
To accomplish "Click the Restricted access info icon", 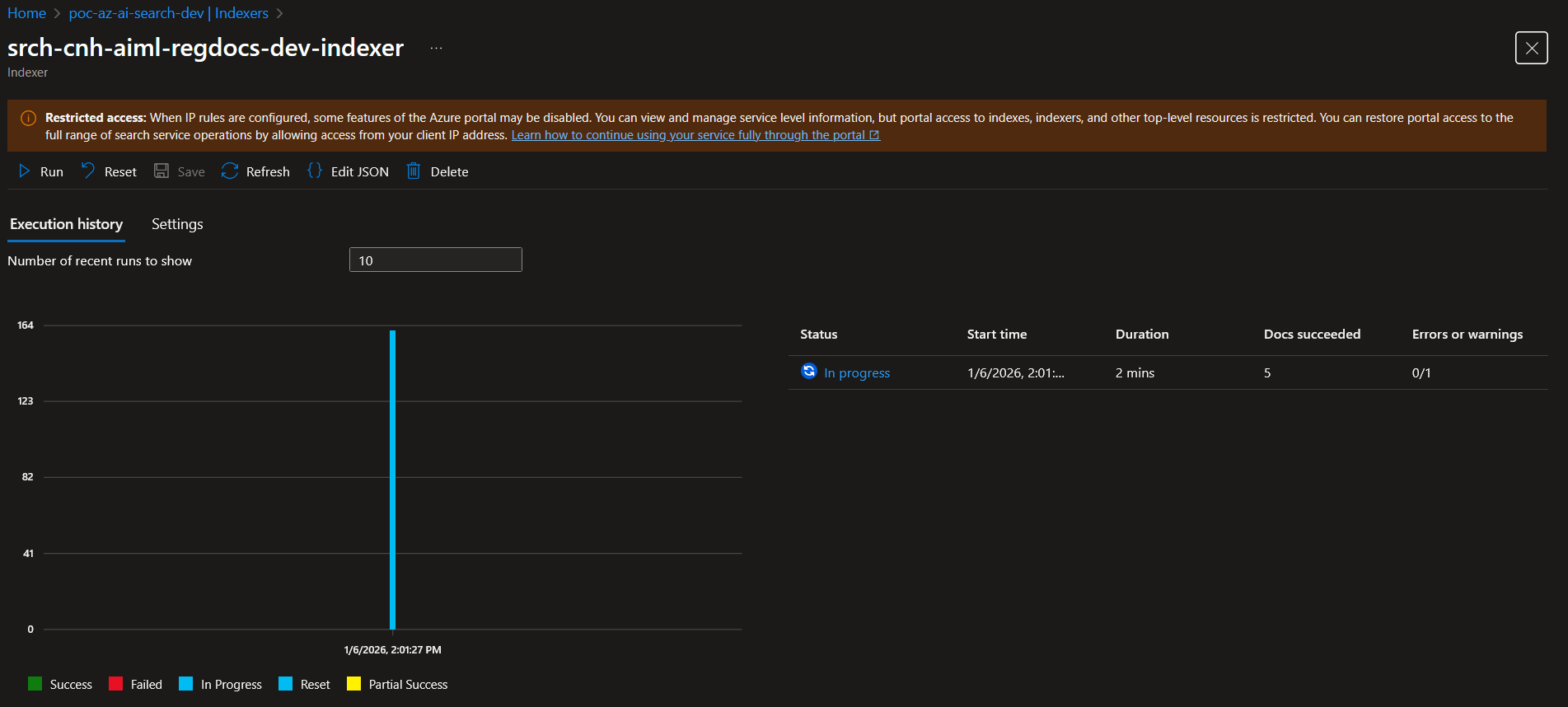I will (28, 118).
